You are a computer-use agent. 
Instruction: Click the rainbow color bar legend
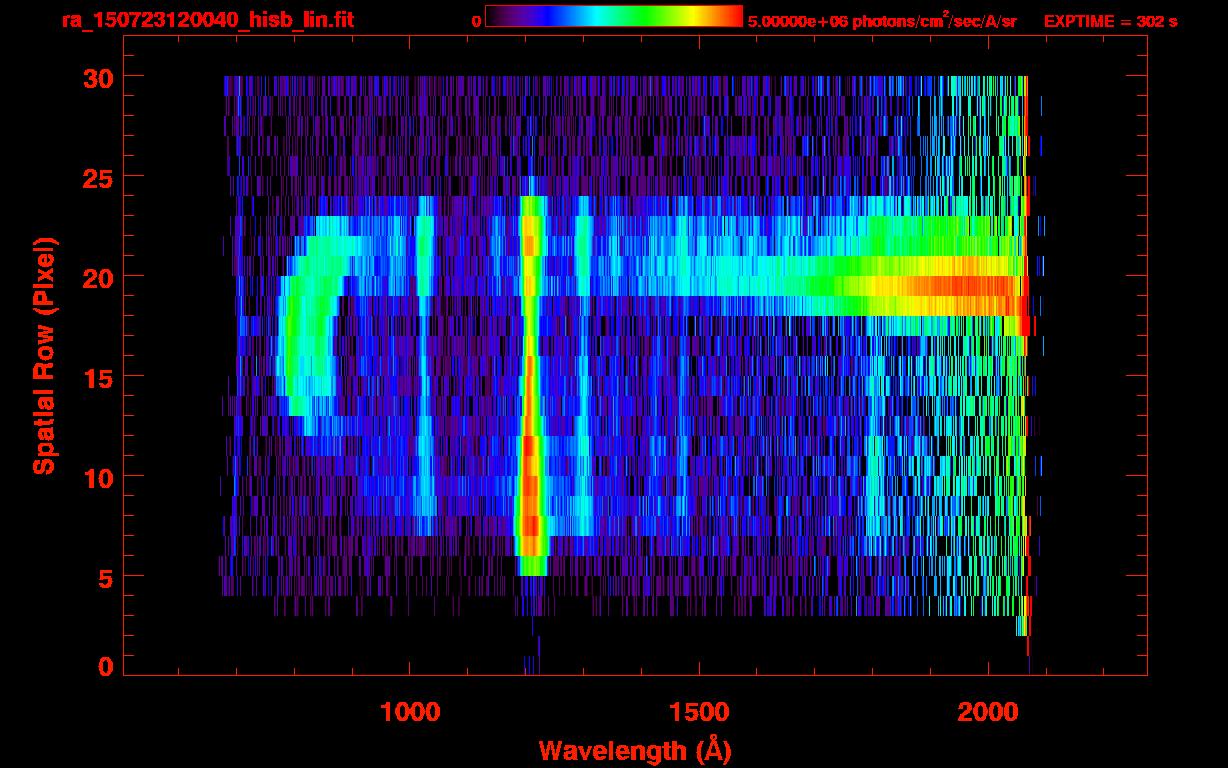point(614,16)
